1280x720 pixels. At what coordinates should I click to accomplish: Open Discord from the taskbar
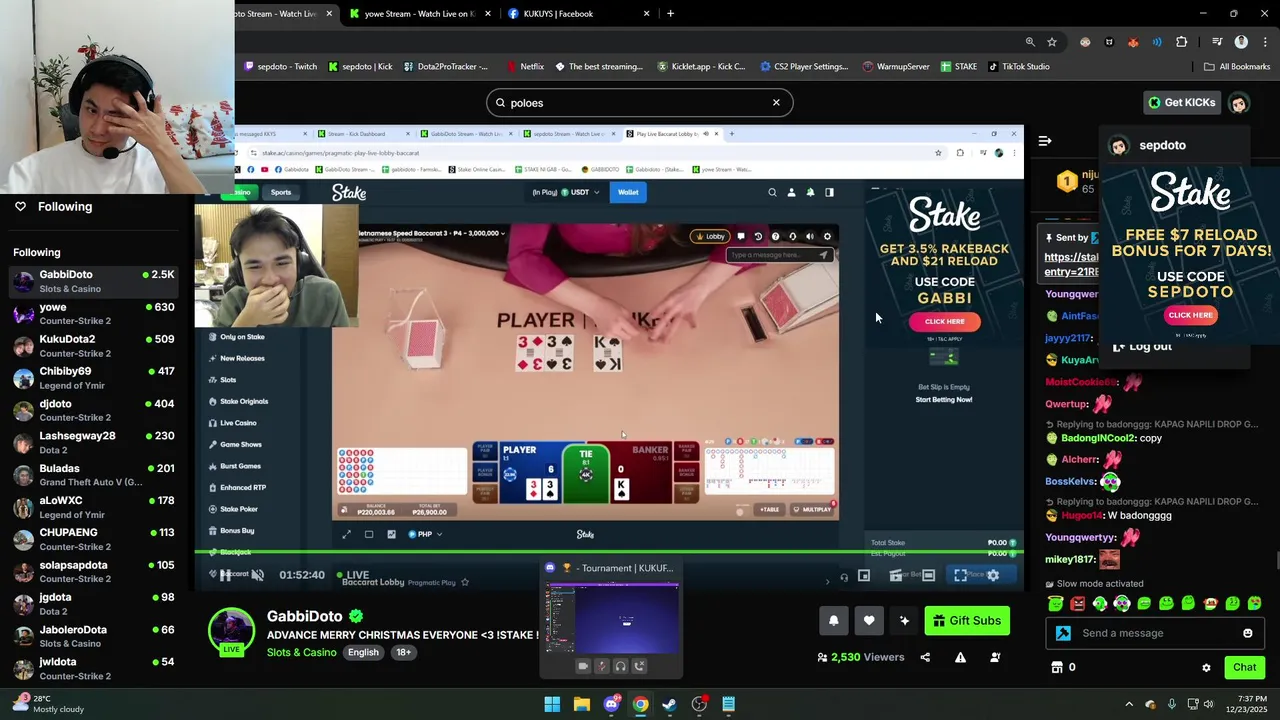pos(611,704)
